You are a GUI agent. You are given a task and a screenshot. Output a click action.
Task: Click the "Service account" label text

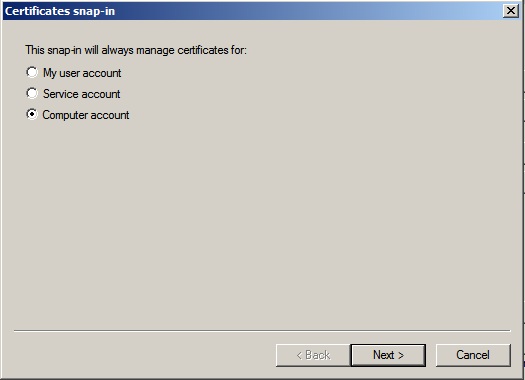point(81,94)
